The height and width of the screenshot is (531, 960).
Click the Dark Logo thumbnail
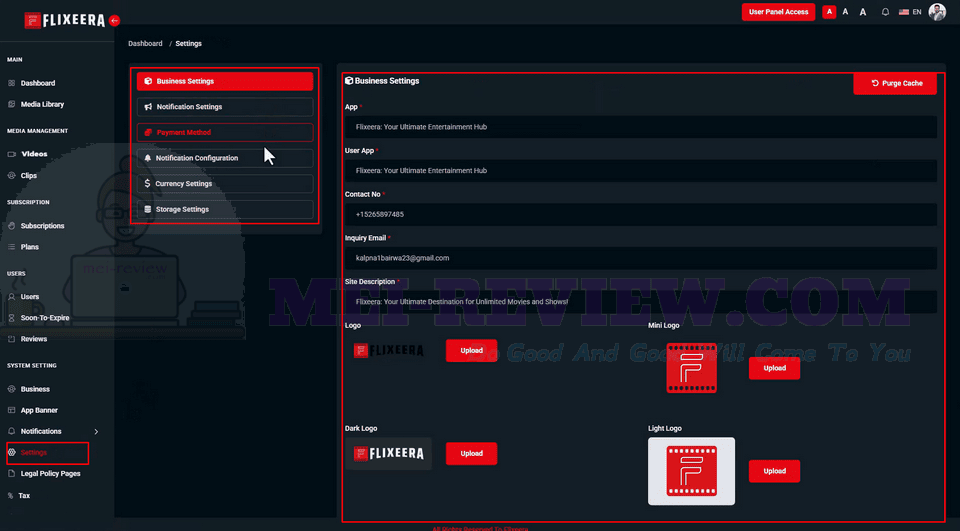tap(388, 454)
